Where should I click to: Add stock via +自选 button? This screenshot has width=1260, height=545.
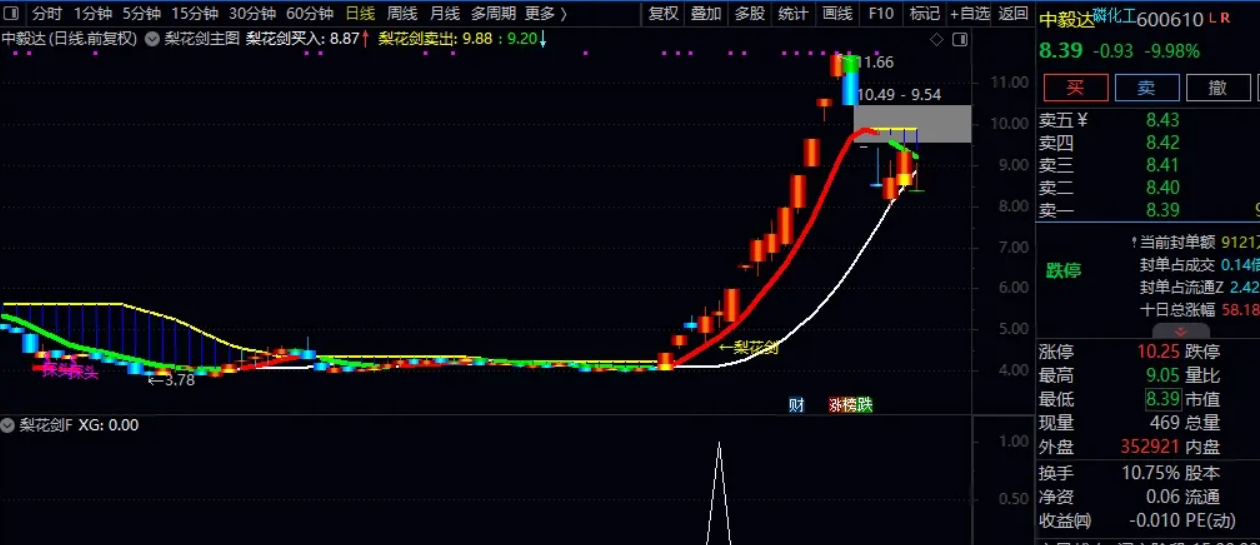(969, 14)
